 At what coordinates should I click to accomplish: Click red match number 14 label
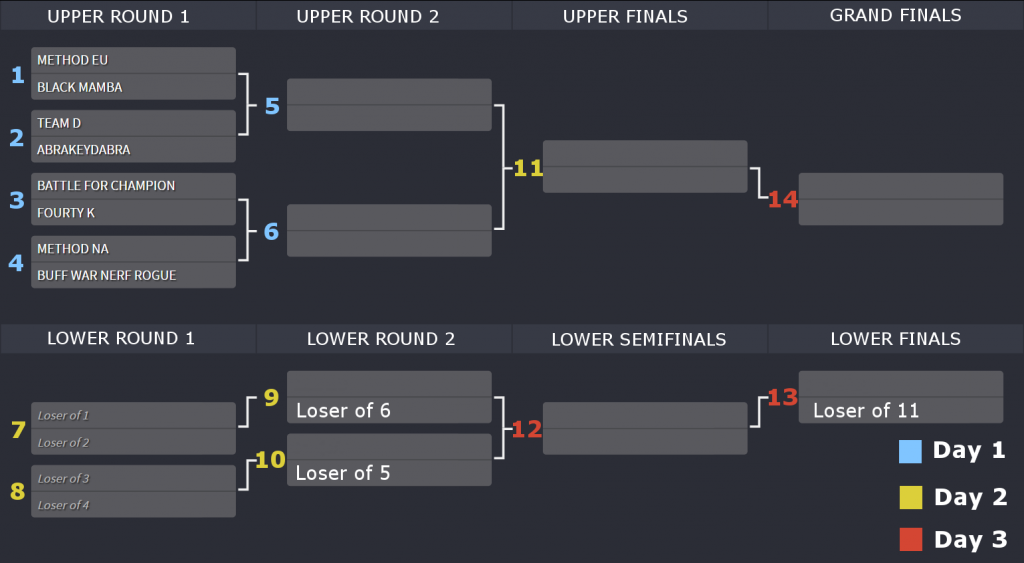[x=783, y=199]
